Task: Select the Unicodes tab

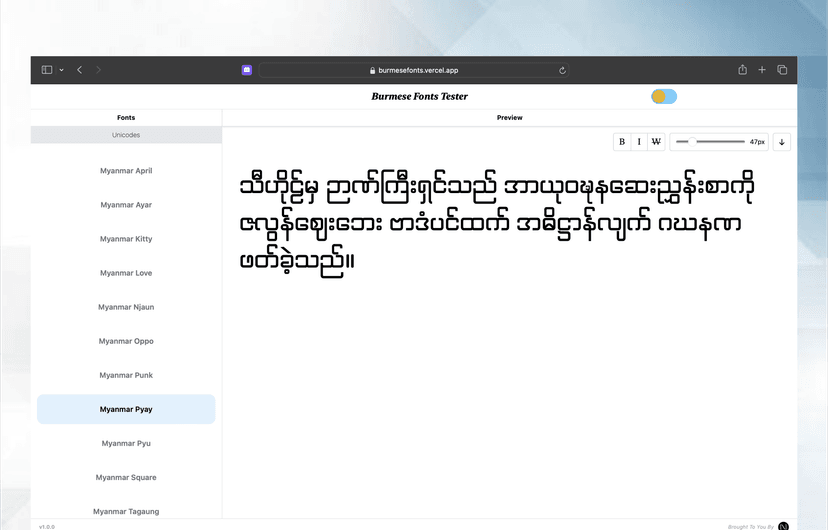Action: [126, 135]
